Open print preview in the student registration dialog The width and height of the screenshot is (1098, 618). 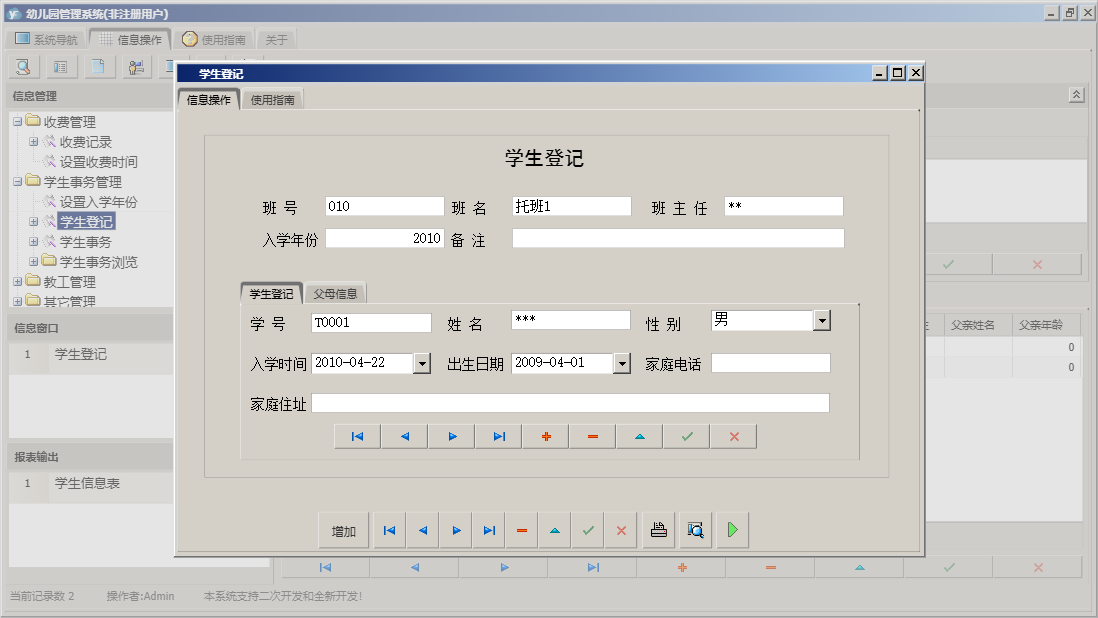(695, 530)
